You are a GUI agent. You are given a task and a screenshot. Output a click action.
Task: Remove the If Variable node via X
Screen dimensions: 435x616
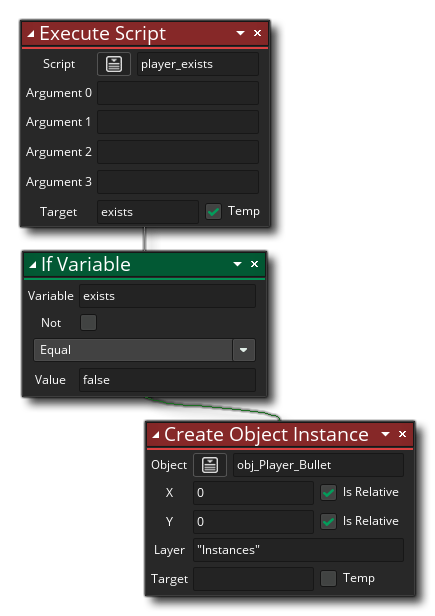coord(254,264)
